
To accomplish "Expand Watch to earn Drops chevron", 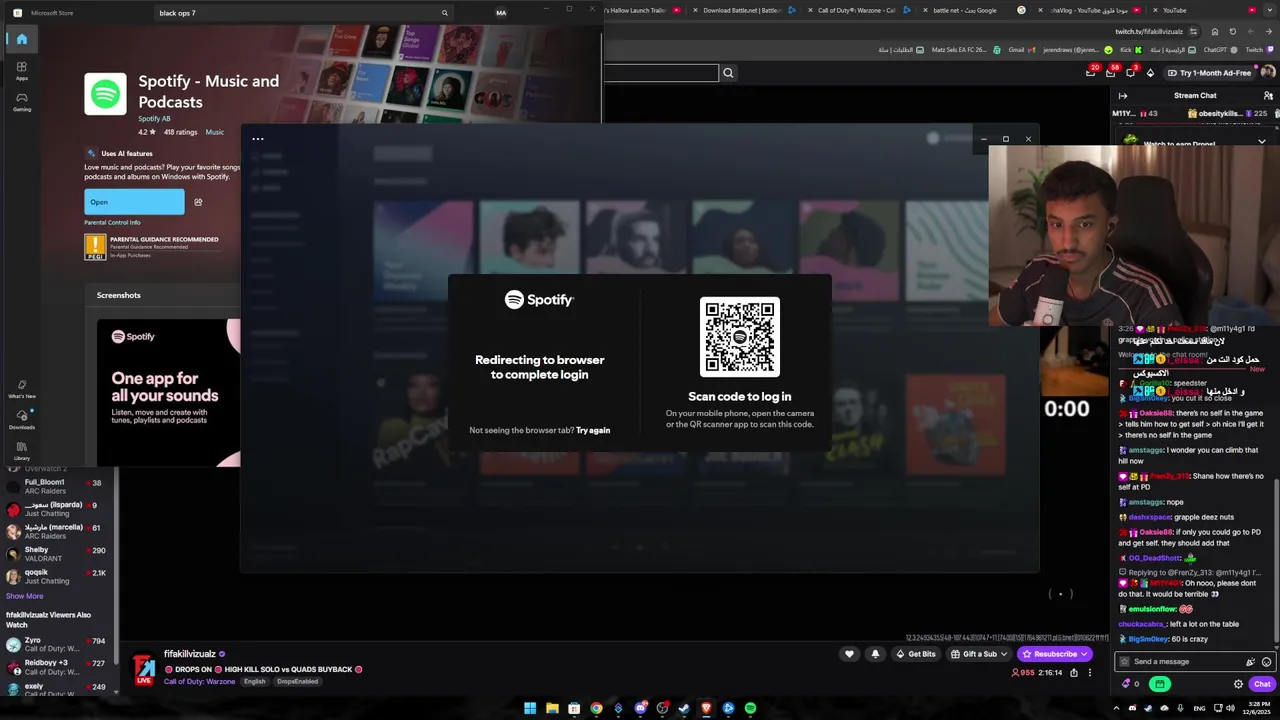I will pyautogui.click(x=1262, y=143).
